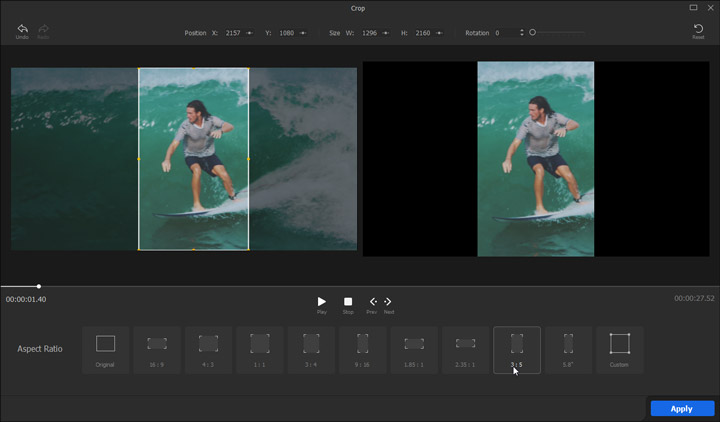
Task: Go to the previous frame
Action: tap(373, 302)
